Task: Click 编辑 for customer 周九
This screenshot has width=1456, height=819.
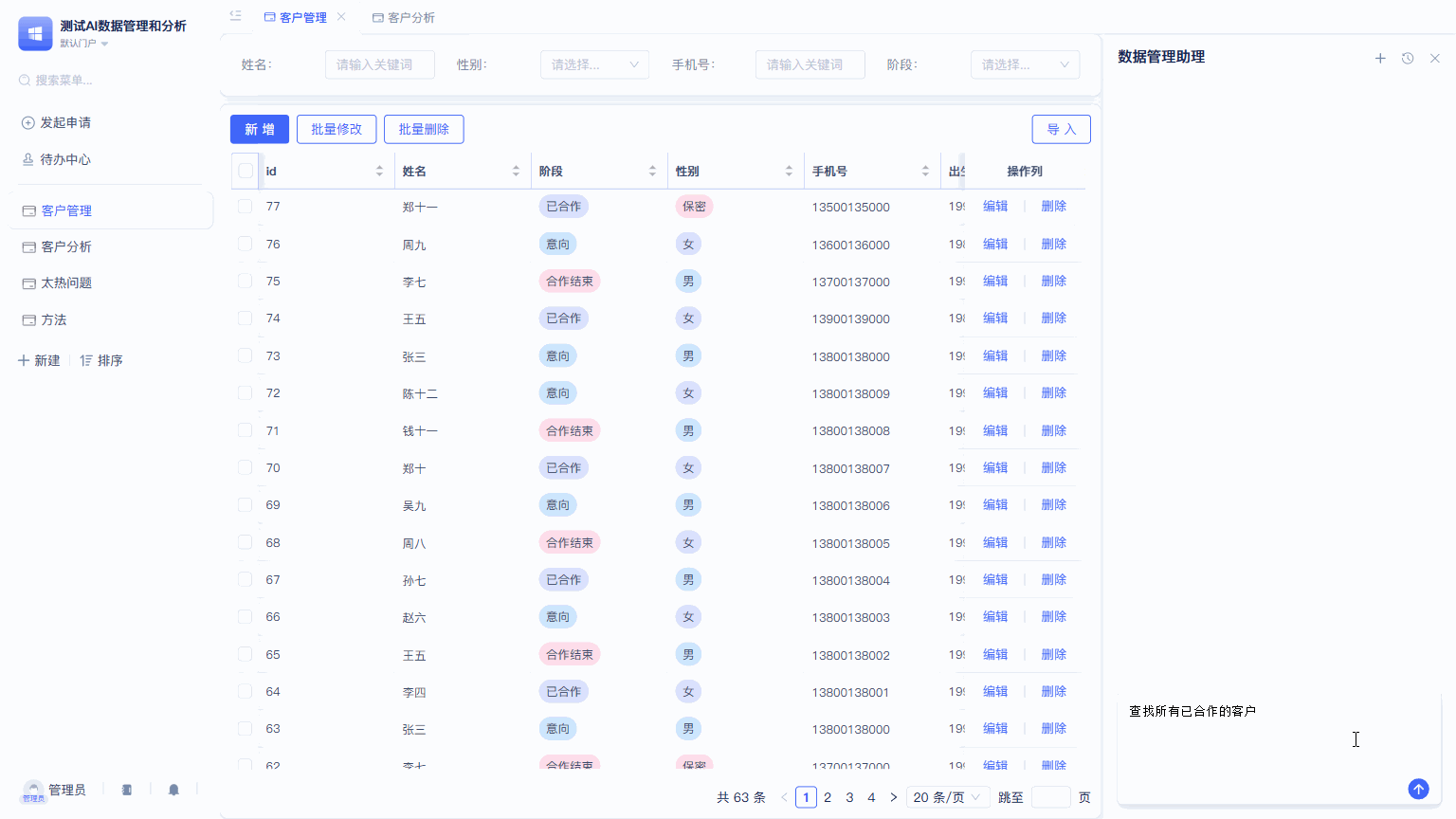Action: click(994, 245)
